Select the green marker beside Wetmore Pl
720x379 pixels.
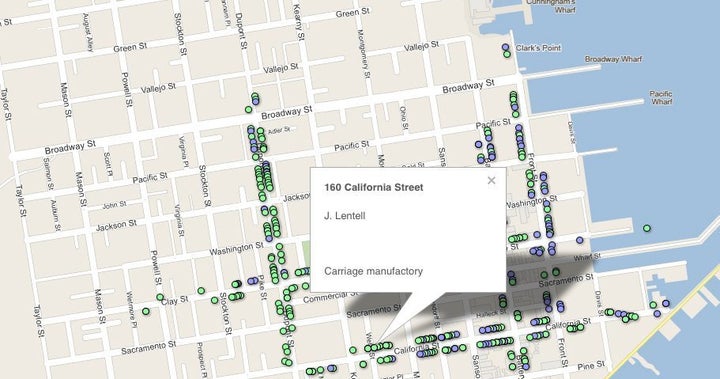point(146,311)
